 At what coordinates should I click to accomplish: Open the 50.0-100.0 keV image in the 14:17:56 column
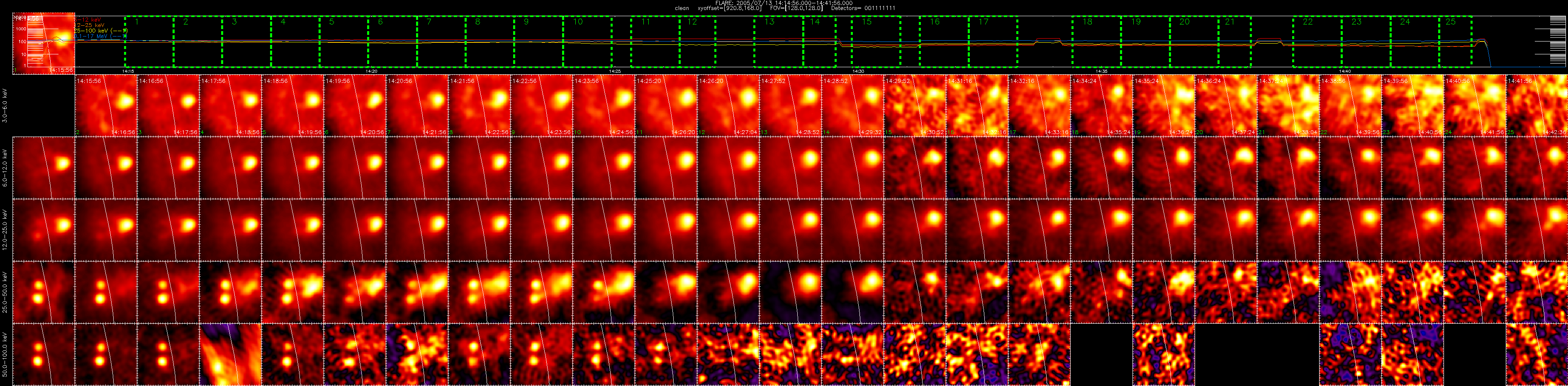click(x=231, y=354)
